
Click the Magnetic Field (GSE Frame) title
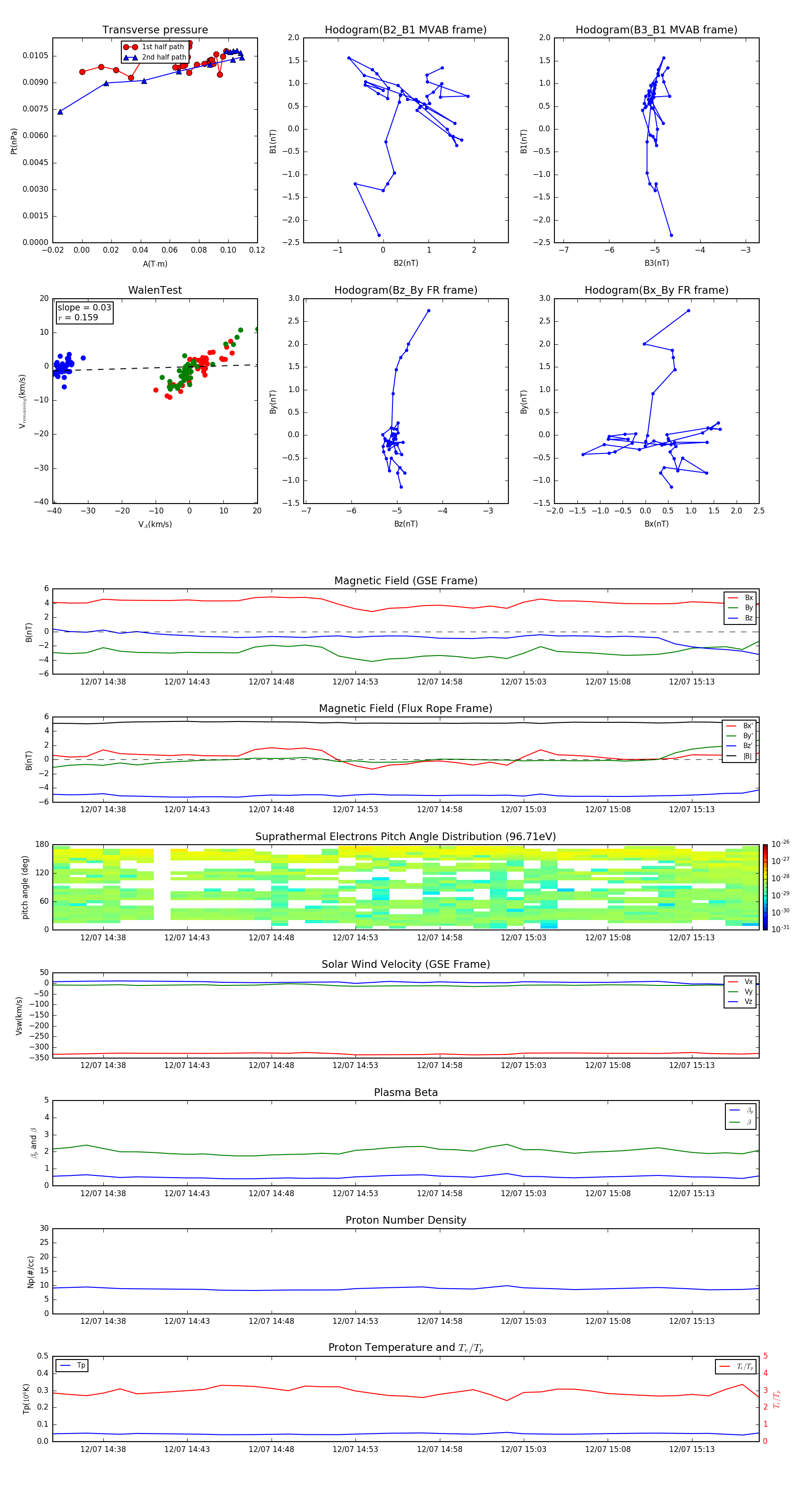click(x=406, y=581)
